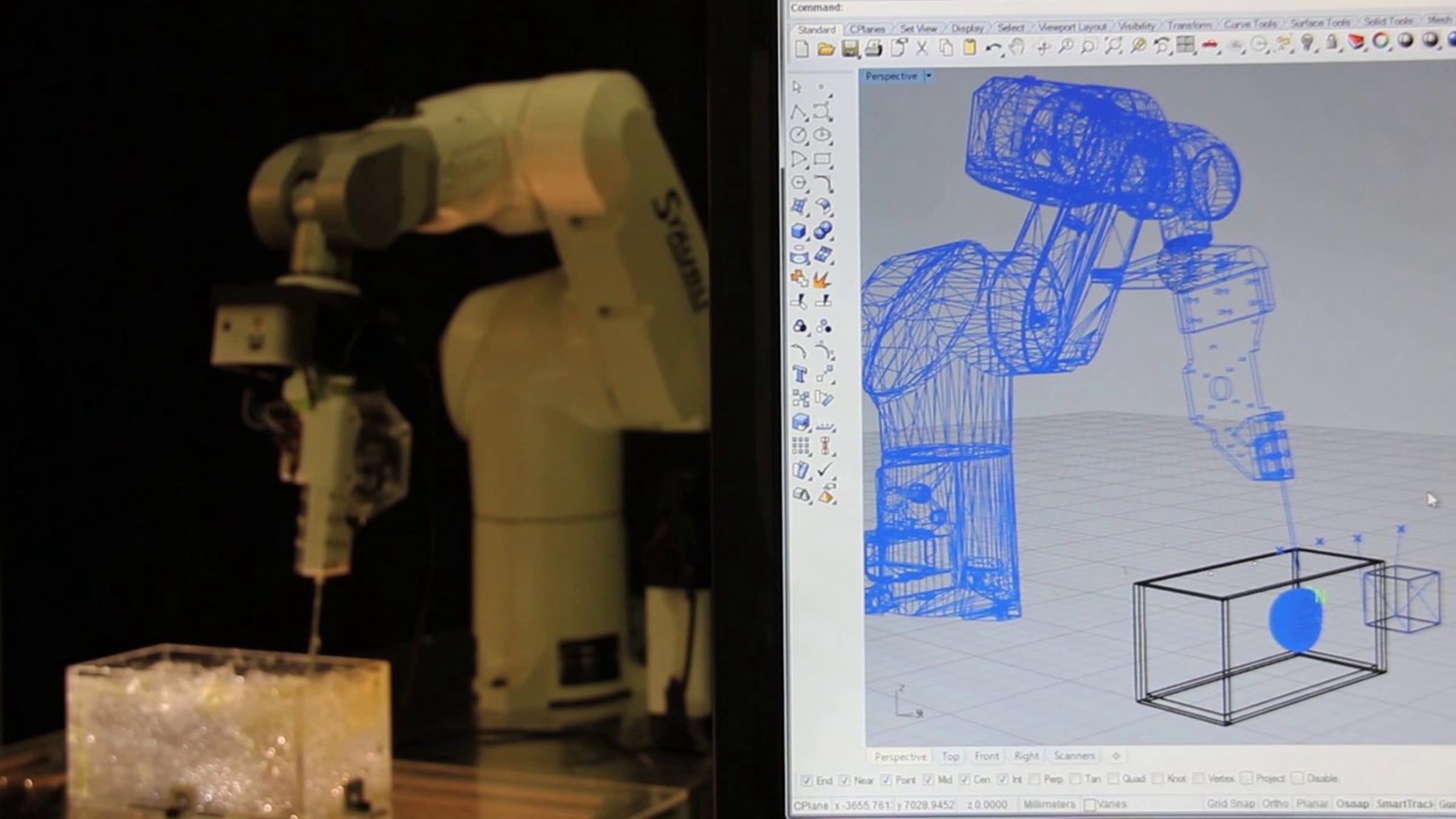
Task: Click the Print icon
Action: (874, 48)
